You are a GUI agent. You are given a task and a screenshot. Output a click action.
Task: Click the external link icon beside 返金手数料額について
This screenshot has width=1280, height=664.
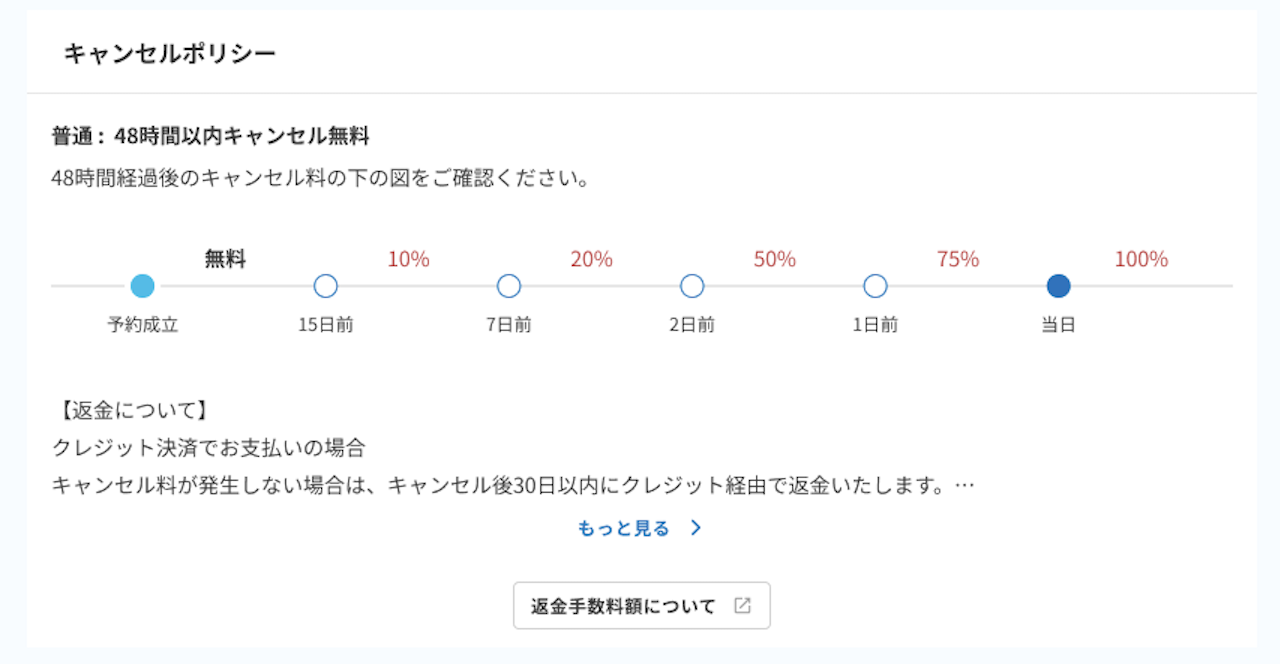742,605
